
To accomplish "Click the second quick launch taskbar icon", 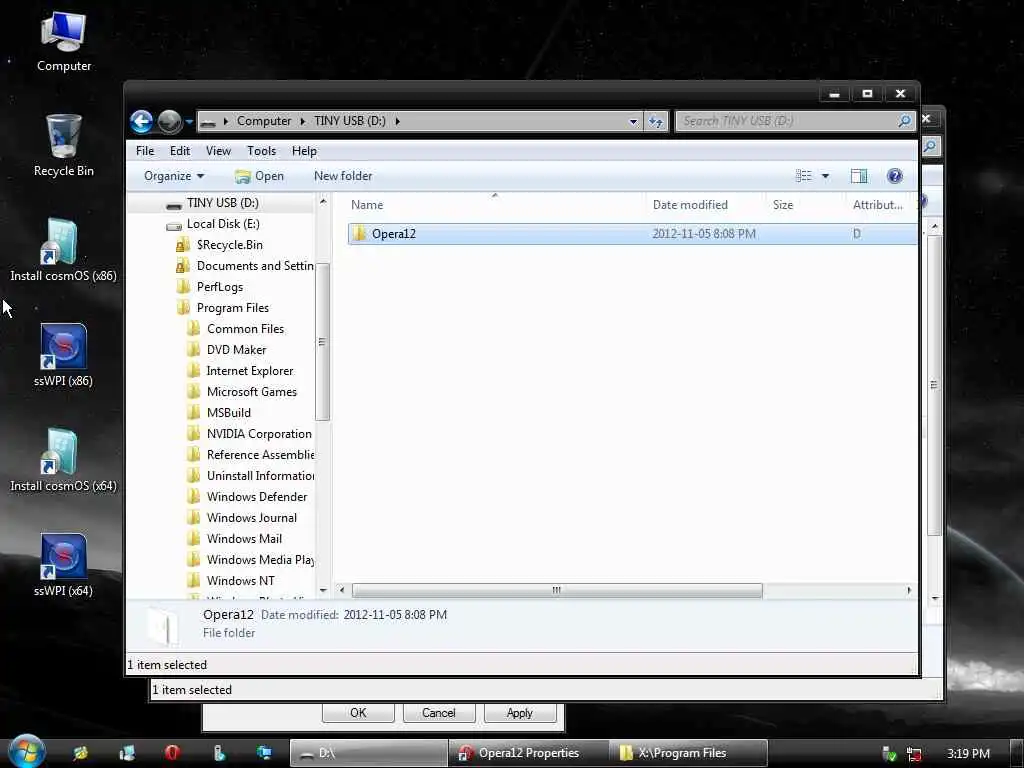I will pyautogui.click(x=127, y=753).
